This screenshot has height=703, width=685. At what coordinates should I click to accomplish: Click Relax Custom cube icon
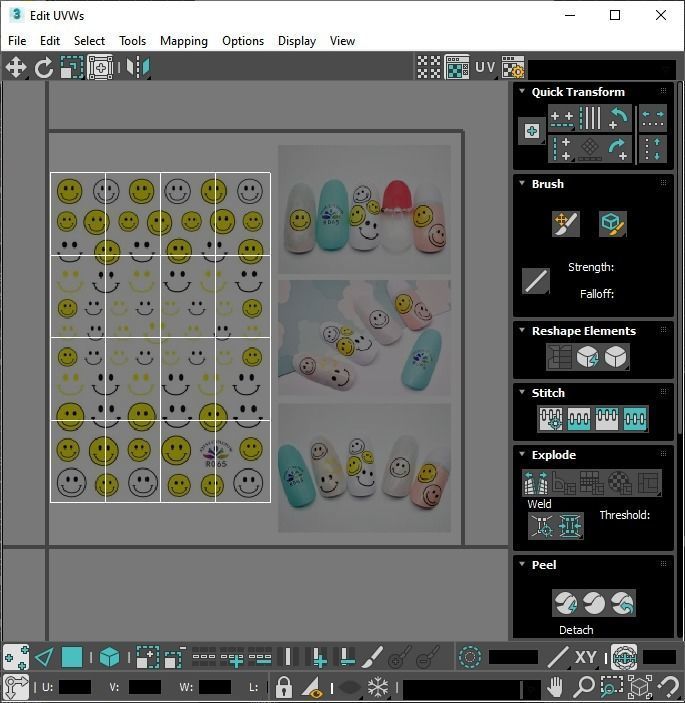tap(616, 357)
